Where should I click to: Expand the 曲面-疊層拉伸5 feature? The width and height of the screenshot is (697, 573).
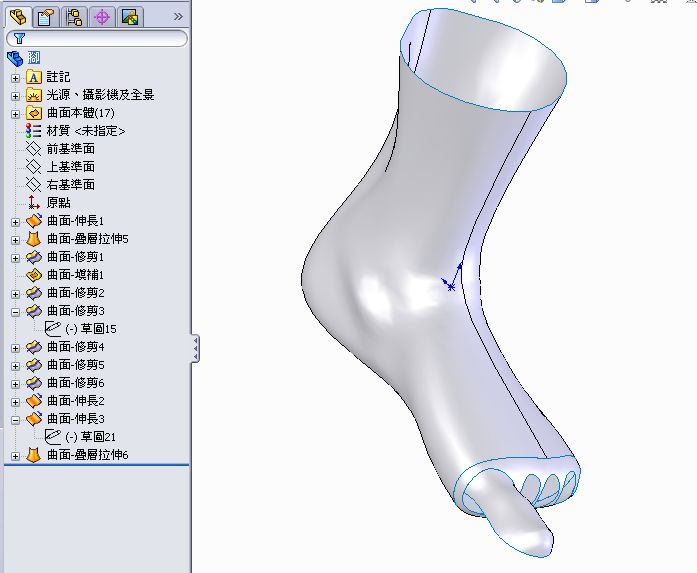pyautogui.click(x=16, y=240)
